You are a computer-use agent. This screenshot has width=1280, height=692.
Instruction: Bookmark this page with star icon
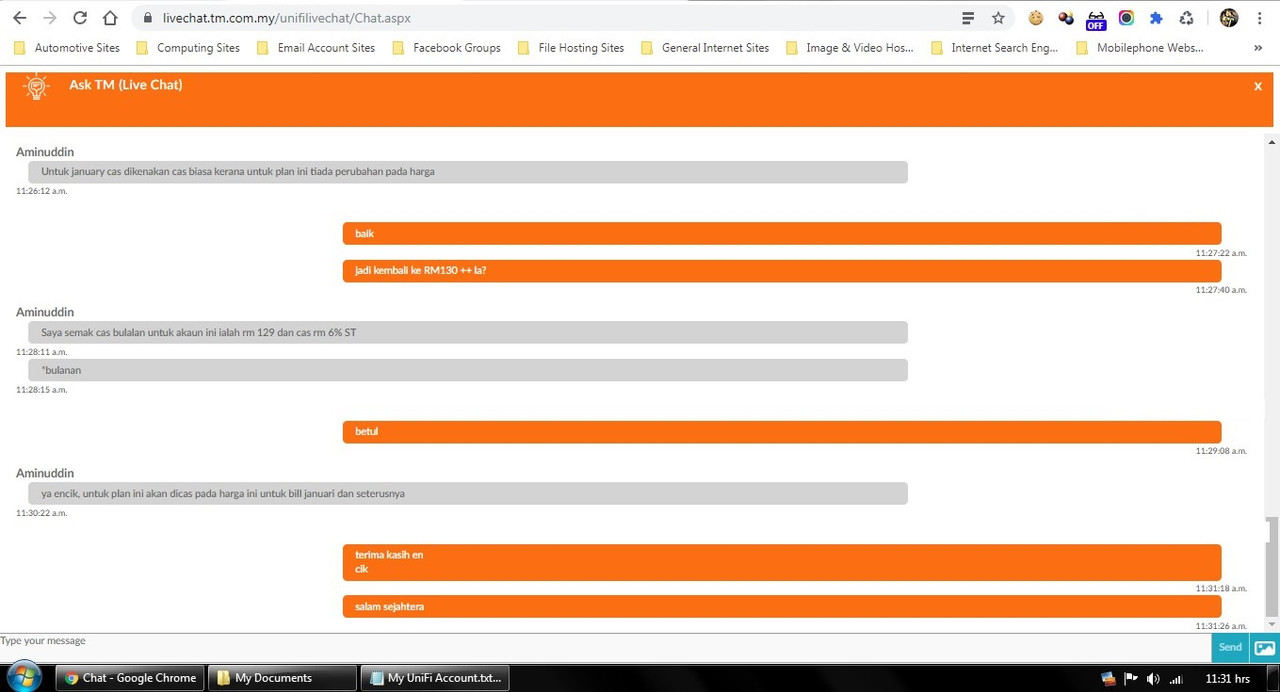pyautogui.click(x=998, y=18)
